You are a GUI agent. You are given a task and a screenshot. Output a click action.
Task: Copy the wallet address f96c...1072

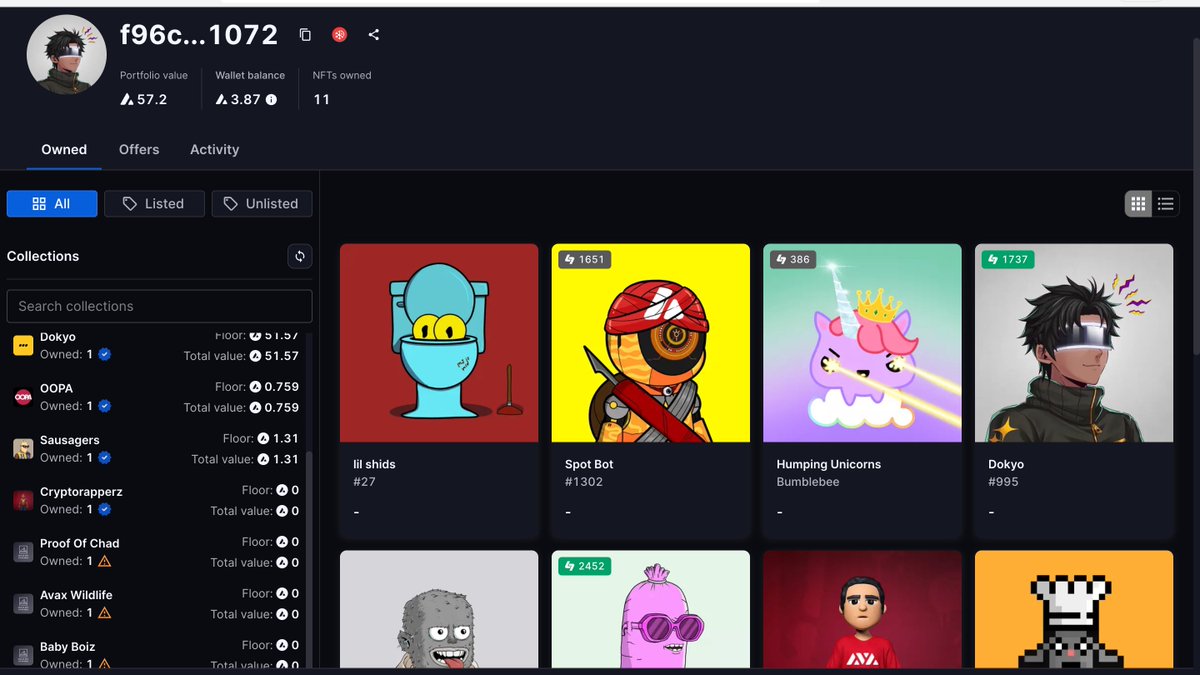click(x=305, y=35)
